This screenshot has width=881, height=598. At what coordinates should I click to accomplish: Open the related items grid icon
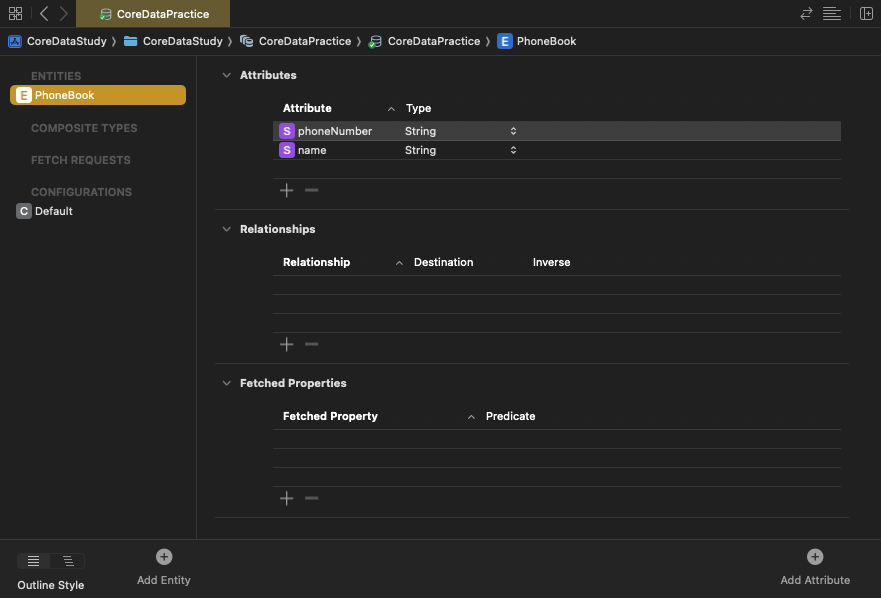pos(16,13)
